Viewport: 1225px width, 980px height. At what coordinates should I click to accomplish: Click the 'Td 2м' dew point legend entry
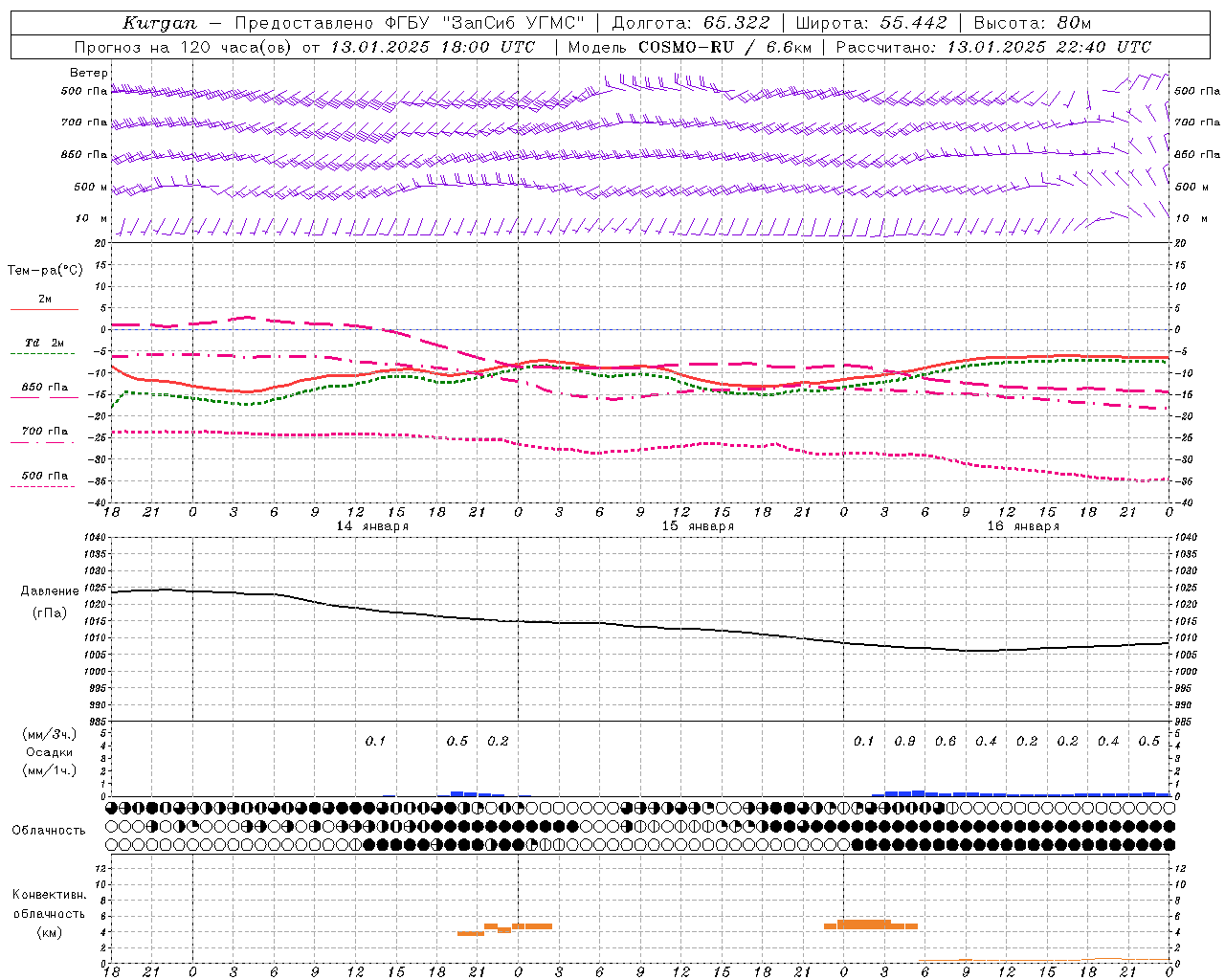(x=45, y=342)
